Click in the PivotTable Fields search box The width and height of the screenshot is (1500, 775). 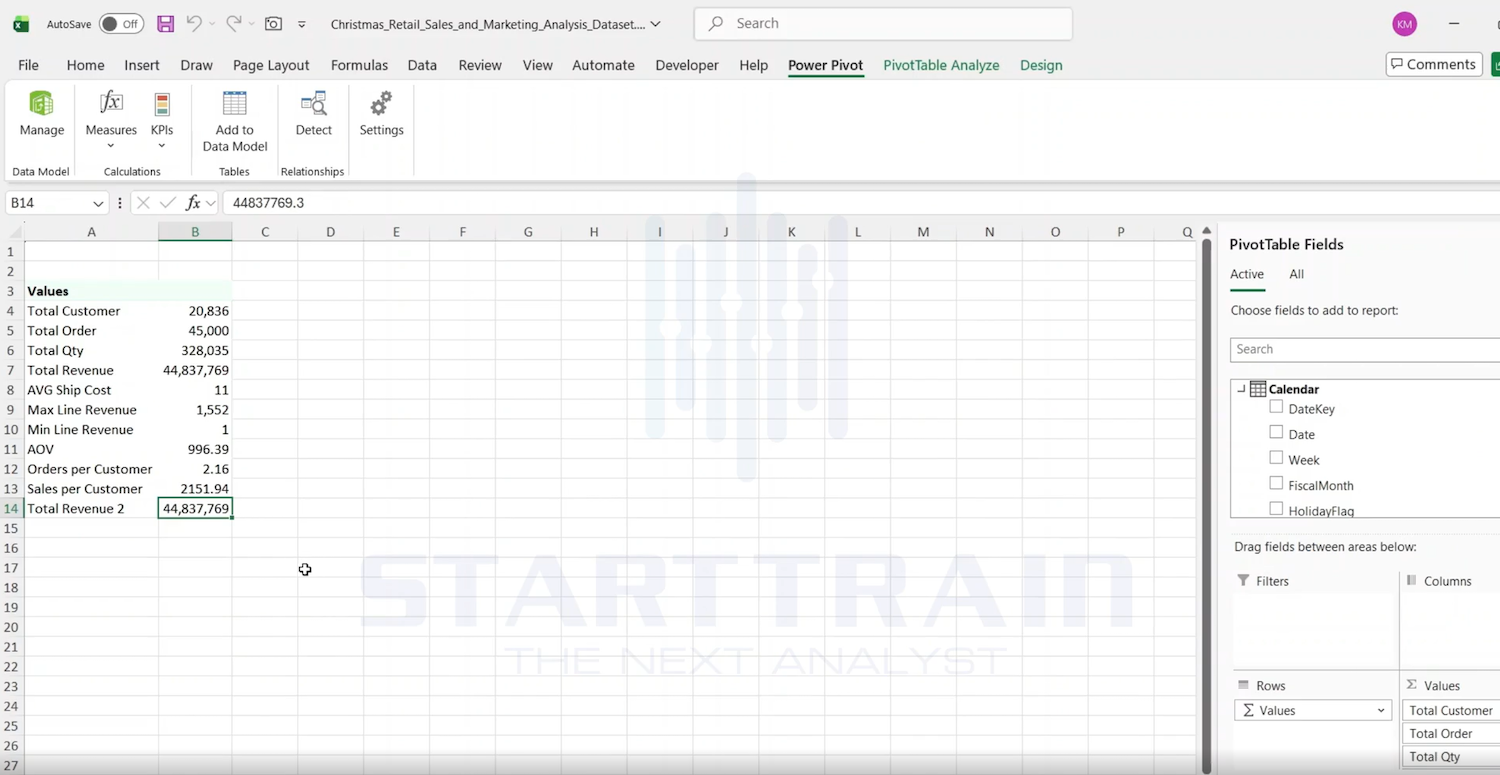[1365, 349]
